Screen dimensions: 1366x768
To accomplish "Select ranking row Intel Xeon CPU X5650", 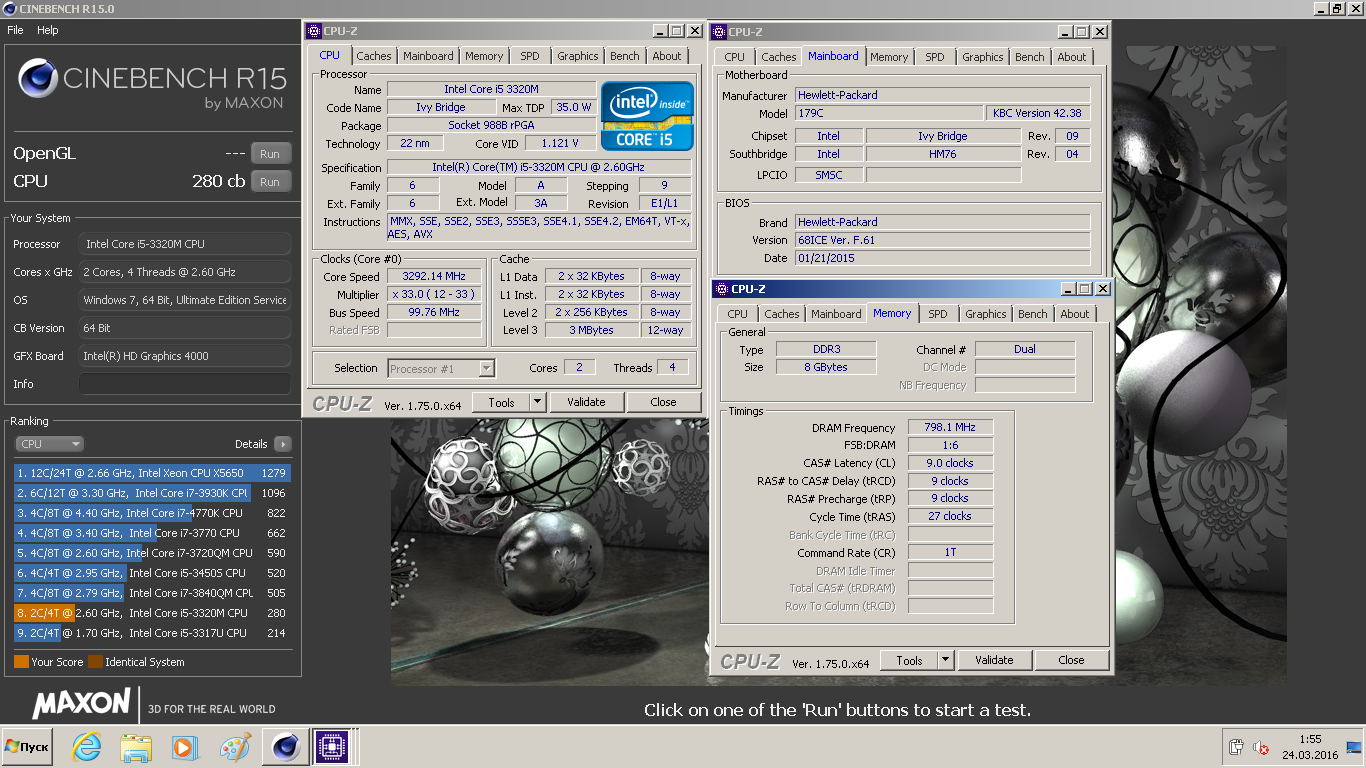I will [x=151, y=473].
